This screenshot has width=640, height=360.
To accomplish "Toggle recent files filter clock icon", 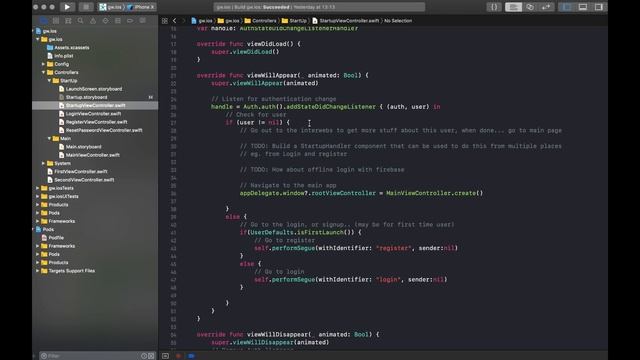I will (x=144, y=356).
